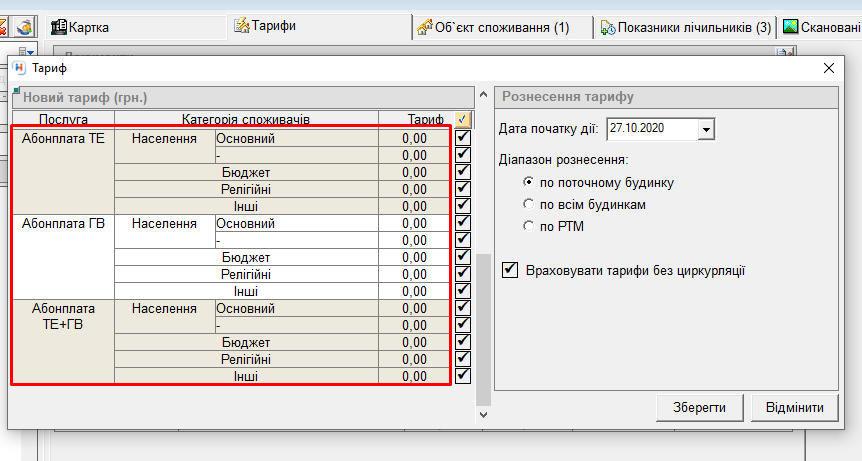Click the select-all checkmark icon in table header
Viewport: 862px width, 461px height.
pyautogui.click(x=462, y=119)
